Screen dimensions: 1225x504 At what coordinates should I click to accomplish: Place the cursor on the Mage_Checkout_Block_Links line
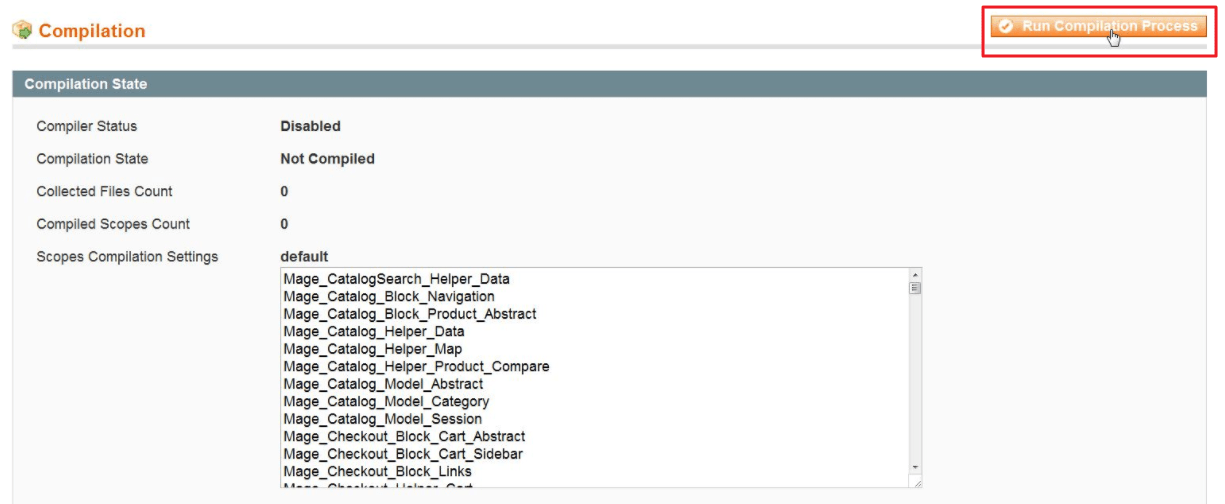pos(377,471)
